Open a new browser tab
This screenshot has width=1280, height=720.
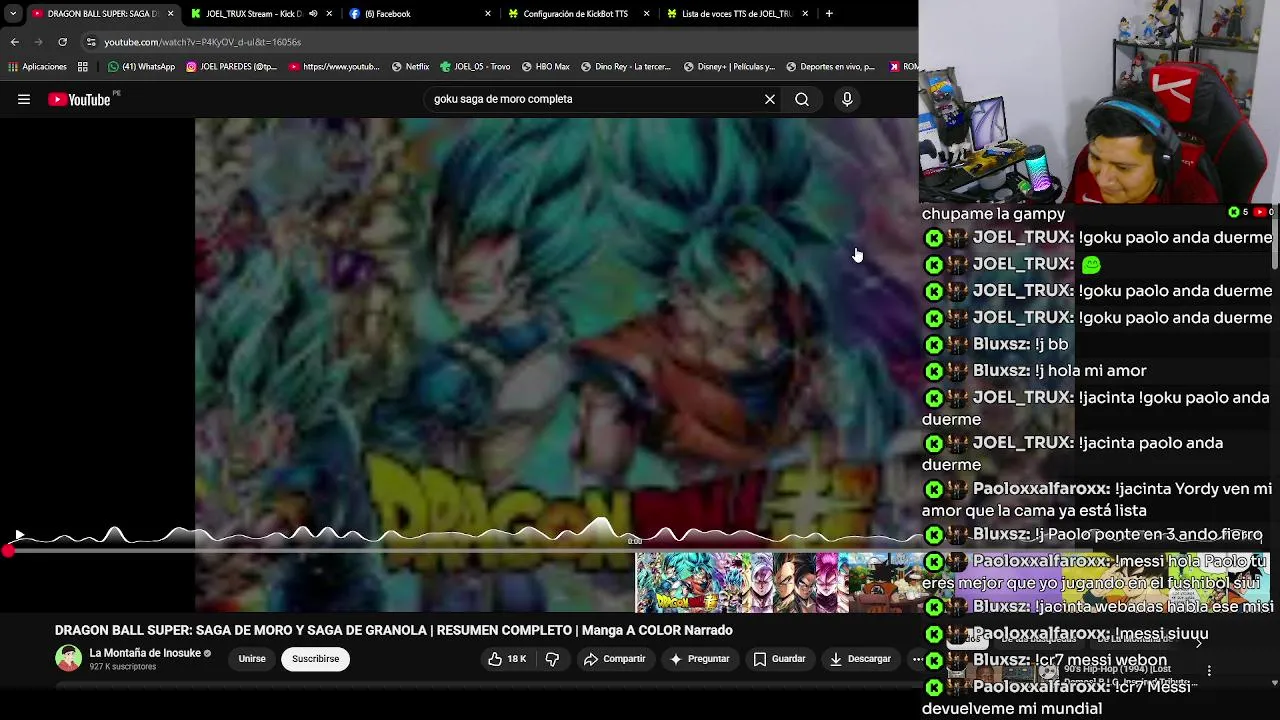(x=829, y=14)
